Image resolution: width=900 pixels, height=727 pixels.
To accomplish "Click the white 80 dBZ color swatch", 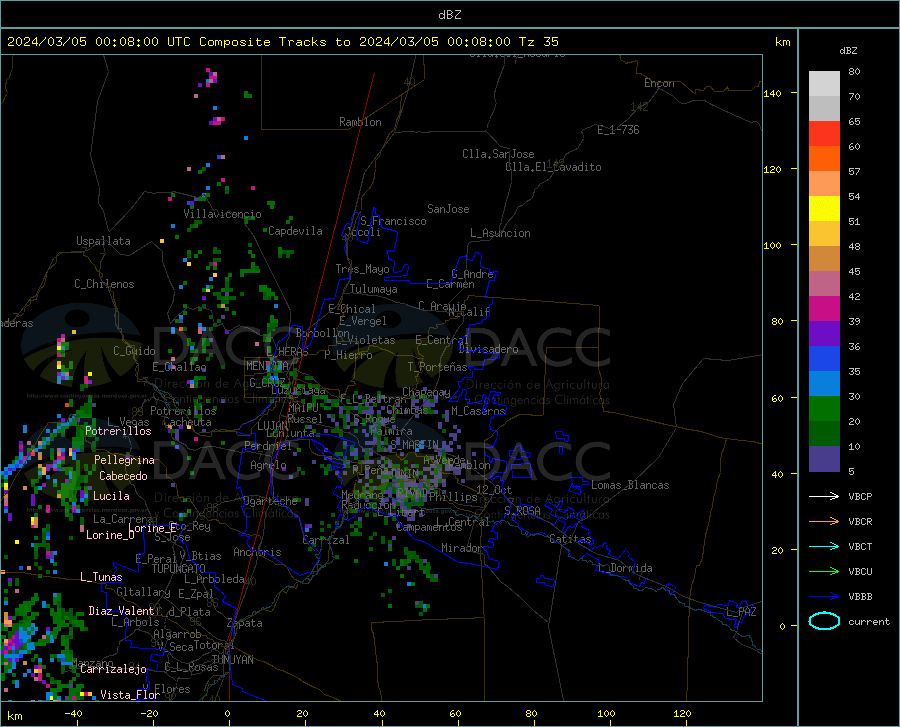I will [x=824, y=83].
